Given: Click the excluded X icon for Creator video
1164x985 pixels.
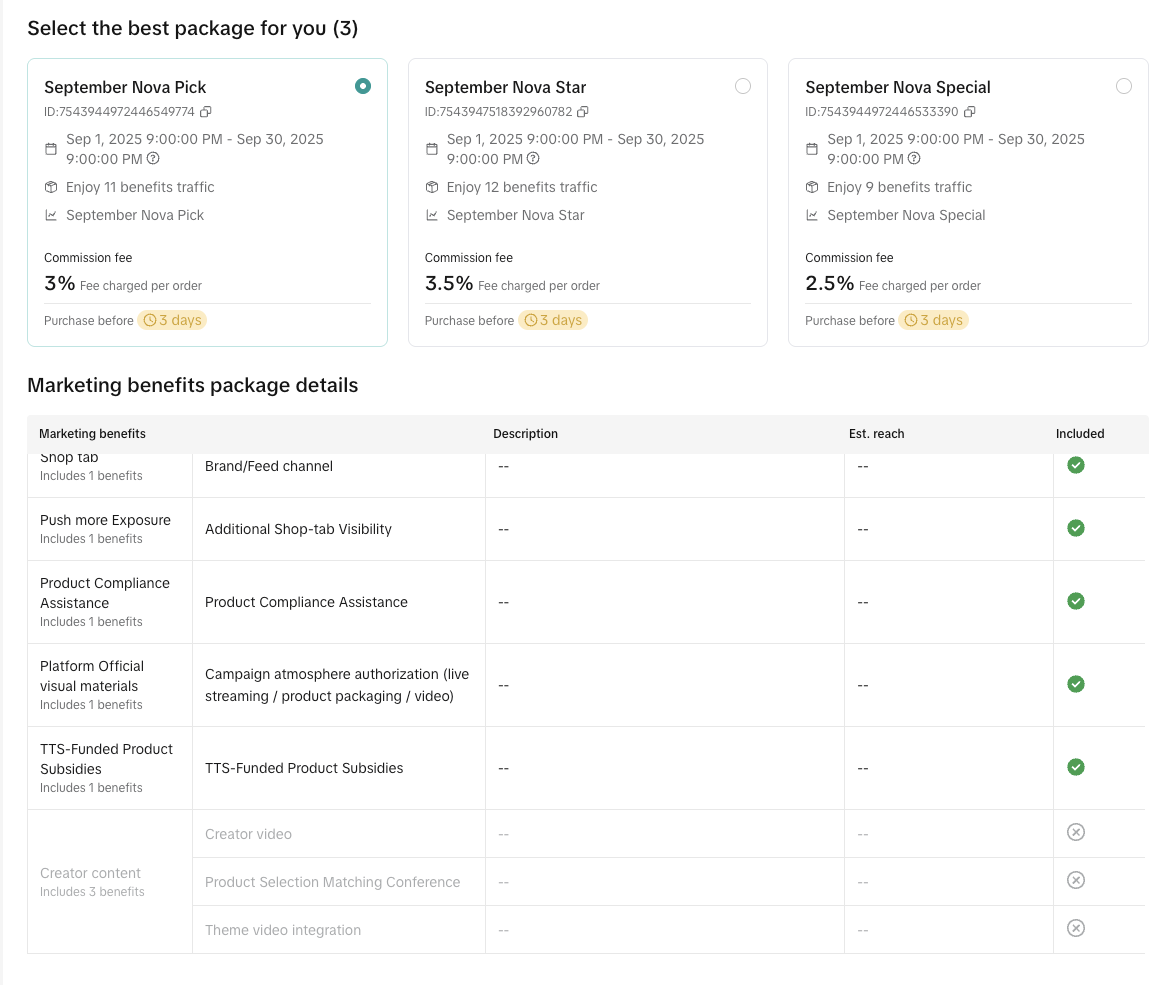Looking at the screenshot, I should [x=1075, y=833].
